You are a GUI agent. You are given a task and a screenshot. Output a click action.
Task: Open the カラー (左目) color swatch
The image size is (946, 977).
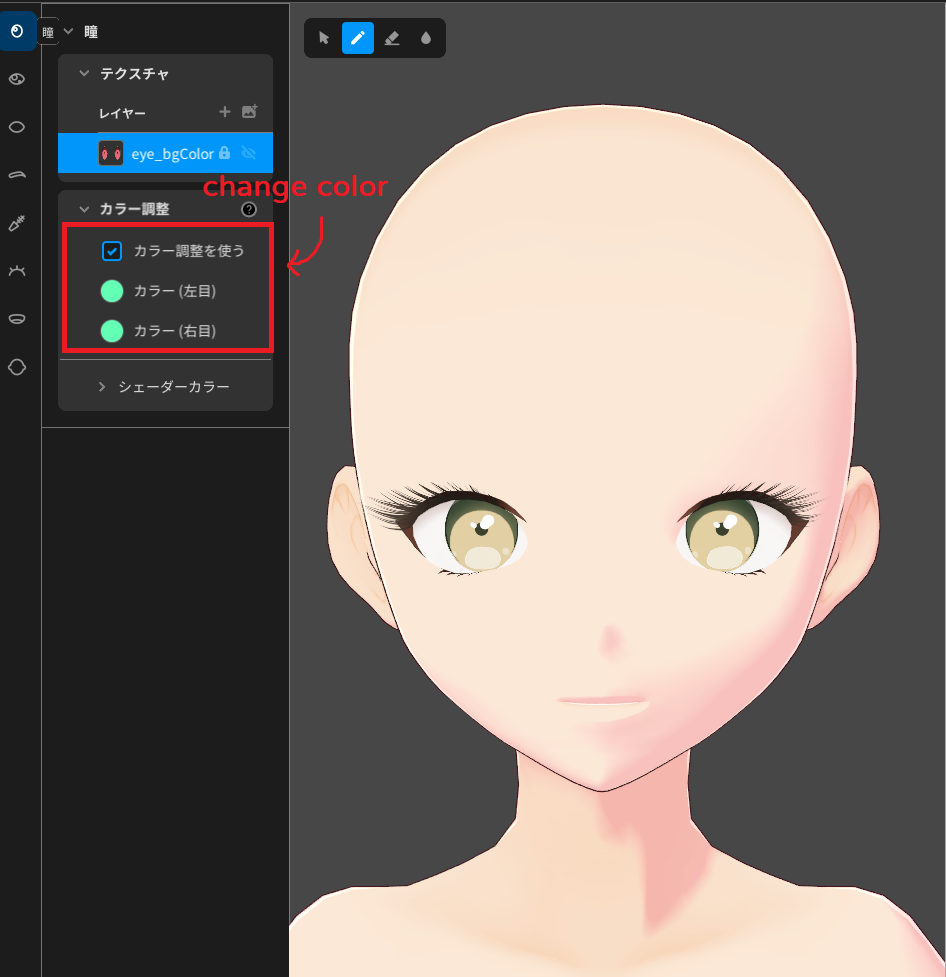(112, 291)
